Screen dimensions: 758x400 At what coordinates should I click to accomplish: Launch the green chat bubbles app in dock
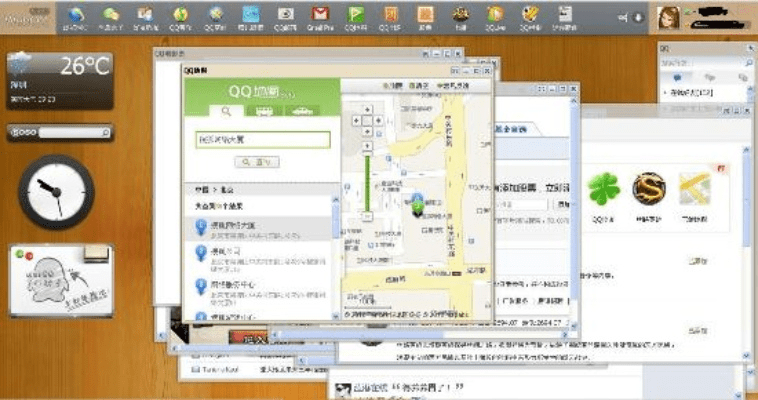tap(111, 15)
